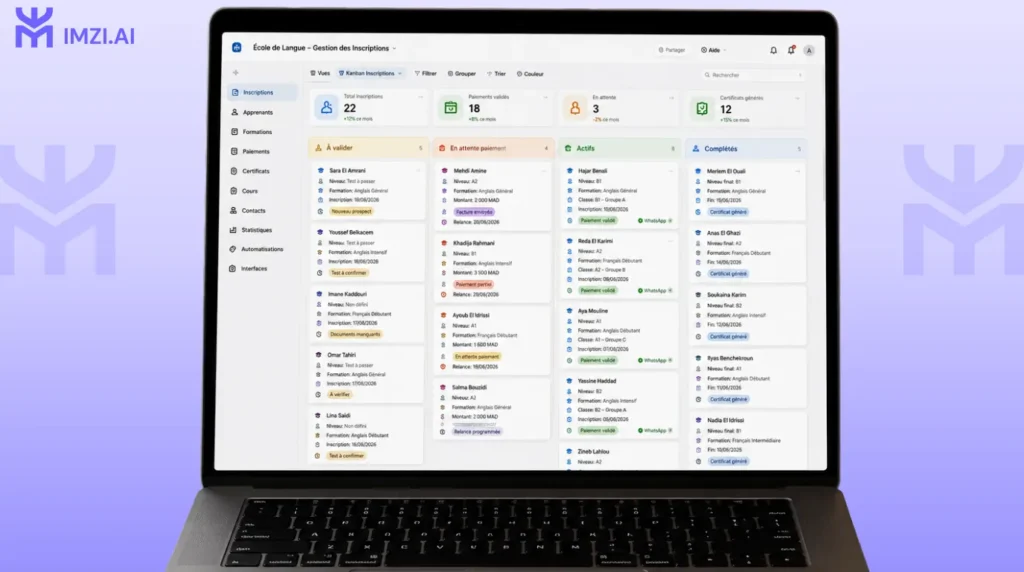Click the Paiements validés calendar icon

click(451, 108)
